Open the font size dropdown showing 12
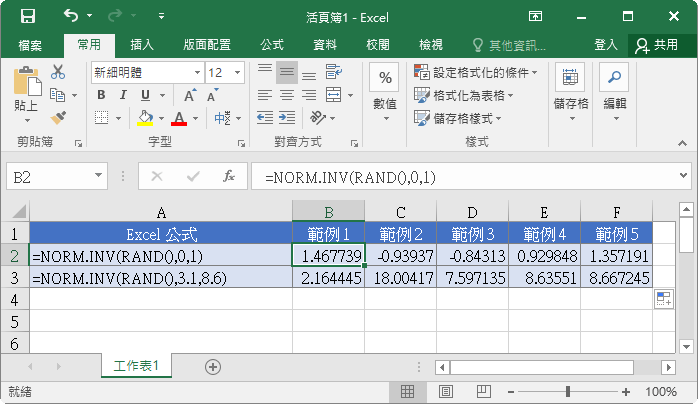This screenshot has height=404, width=698. [238, 73]
